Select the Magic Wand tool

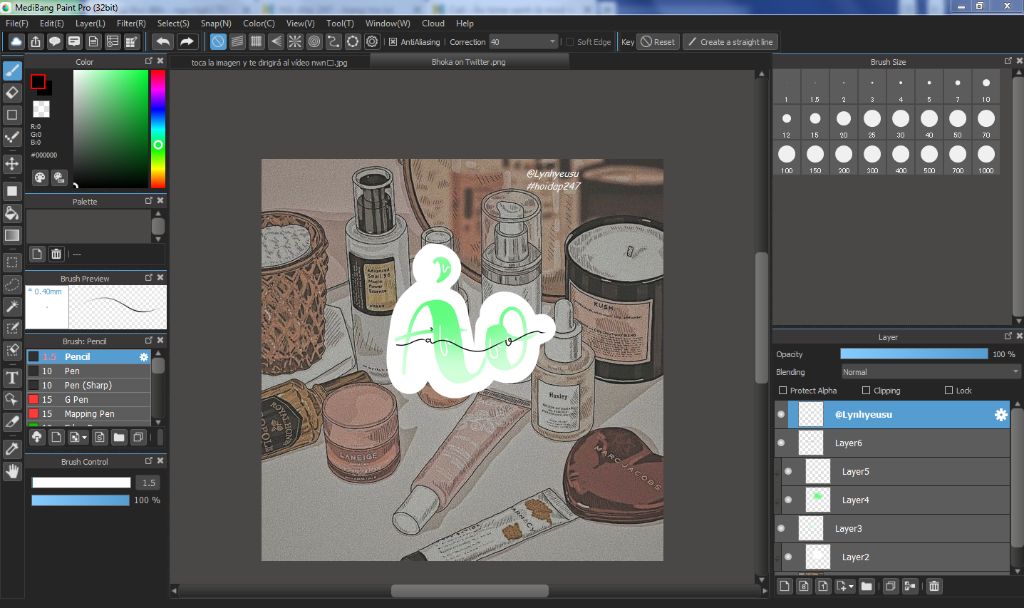pyautogui.click(x=12, y=306)
